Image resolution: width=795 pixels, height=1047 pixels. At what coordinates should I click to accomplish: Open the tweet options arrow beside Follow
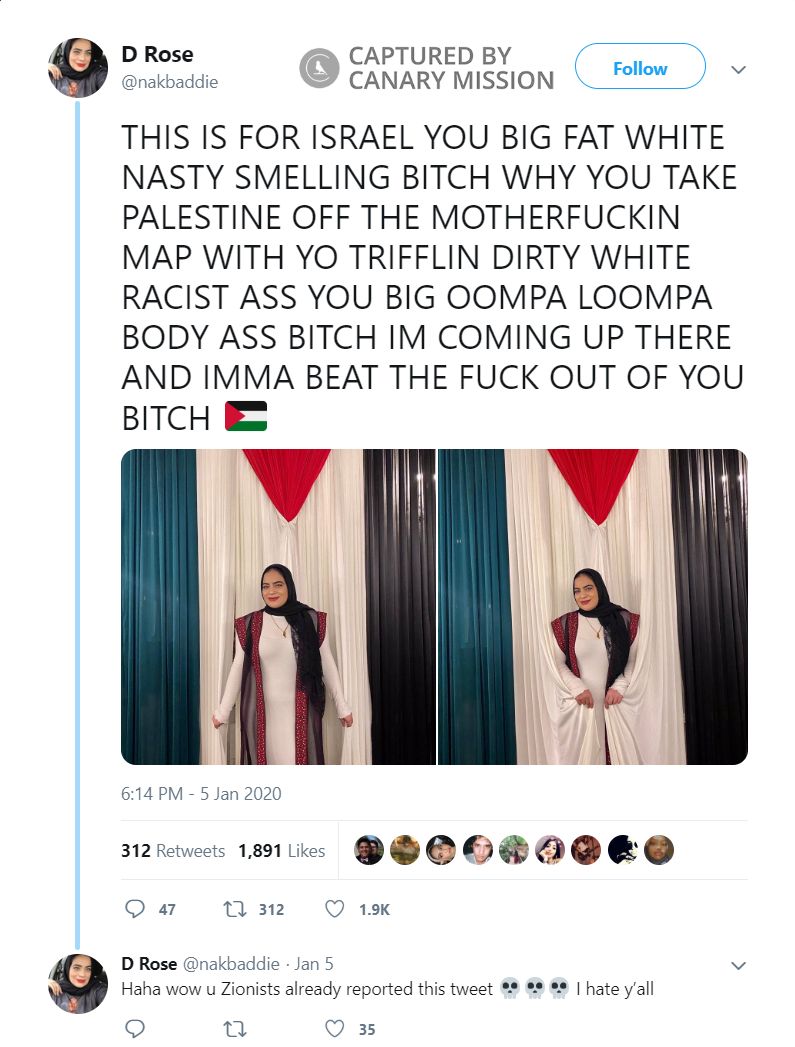point(738,70)
